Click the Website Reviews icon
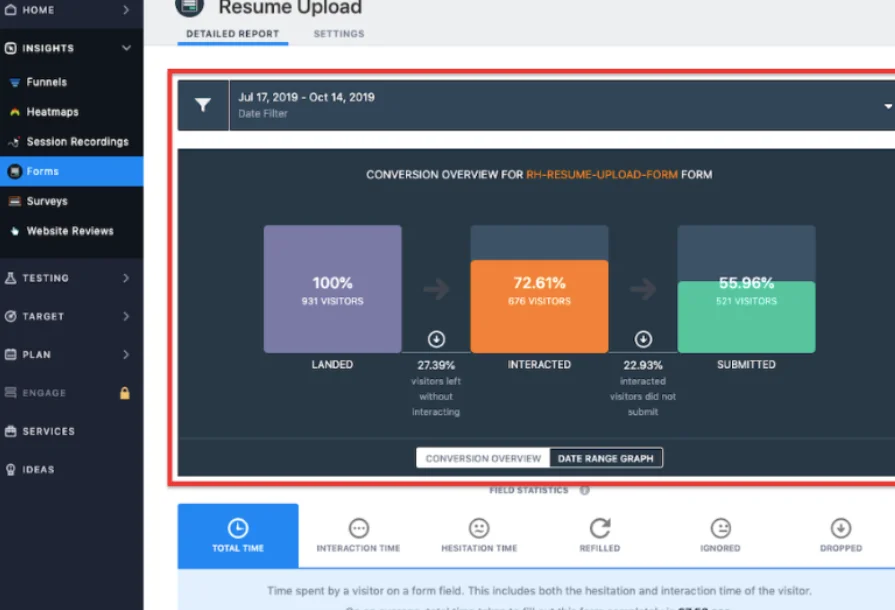The width and height of the screenshot is (895, 610). click(x=15, y=231)
